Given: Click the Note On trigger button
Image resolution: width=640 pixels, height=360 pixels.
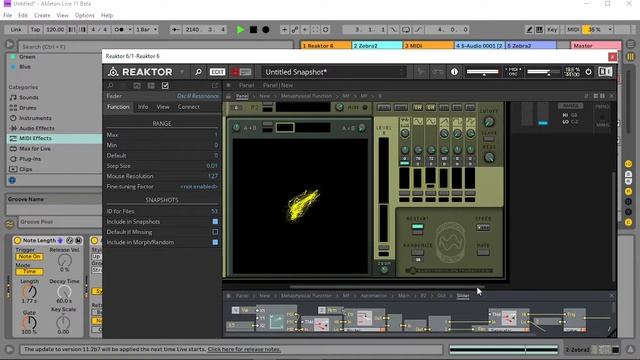Looking at the screenshot, I should (29, 256).
